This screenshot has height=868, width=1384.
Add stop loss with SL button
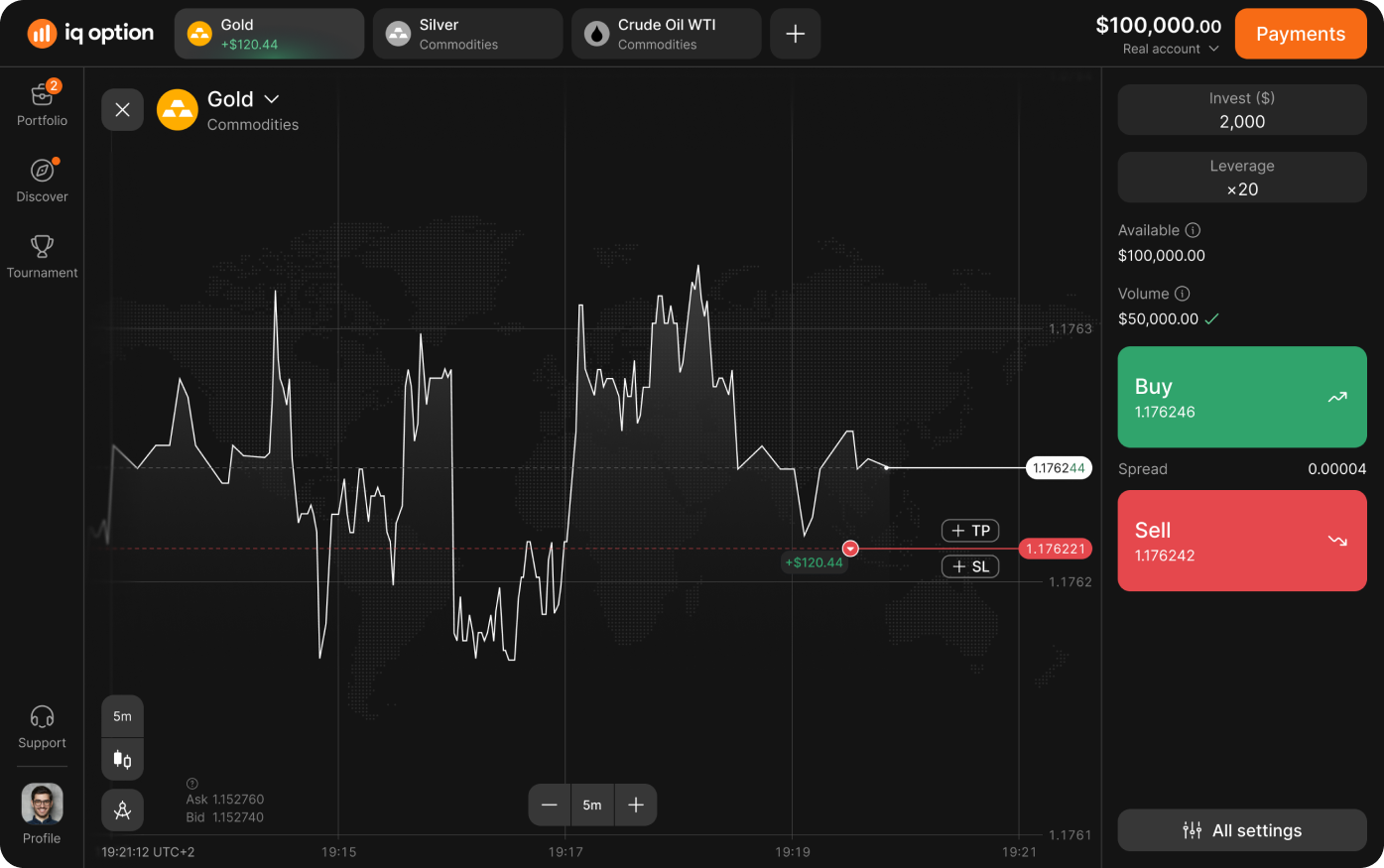click(x=970, y=566)
